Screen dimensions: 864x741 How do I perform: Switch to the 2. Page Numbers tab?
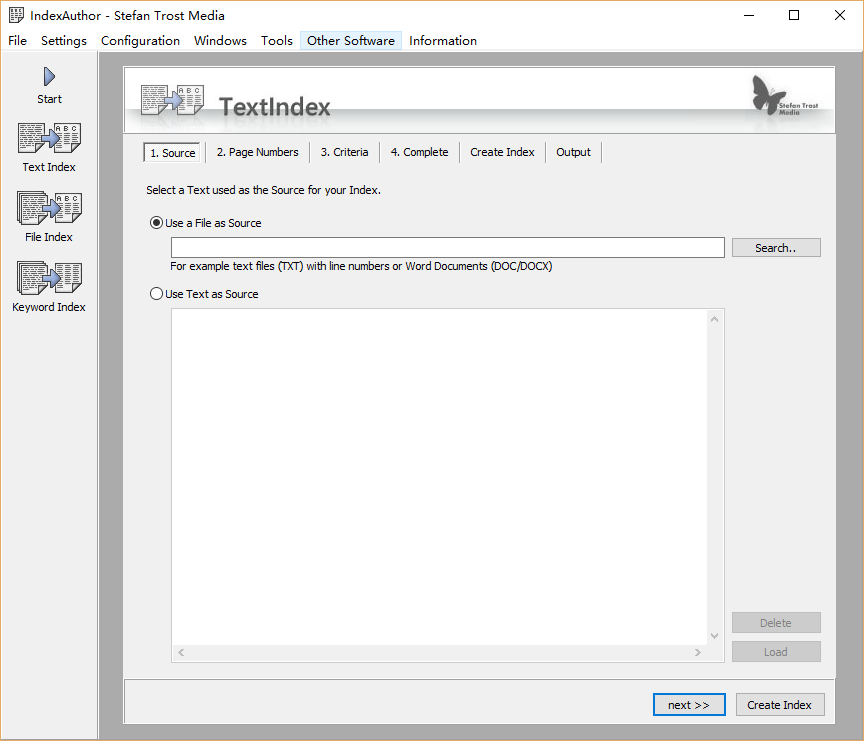pos(257,152)
